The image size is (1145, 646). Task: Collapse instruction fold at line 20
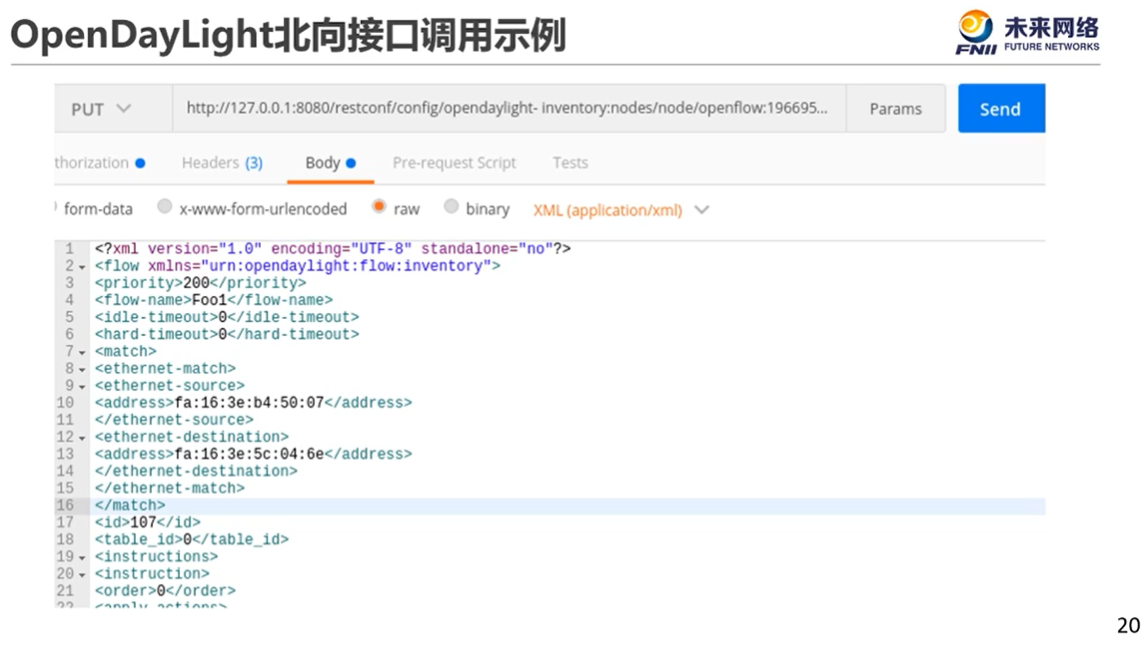tap(82, 575)
